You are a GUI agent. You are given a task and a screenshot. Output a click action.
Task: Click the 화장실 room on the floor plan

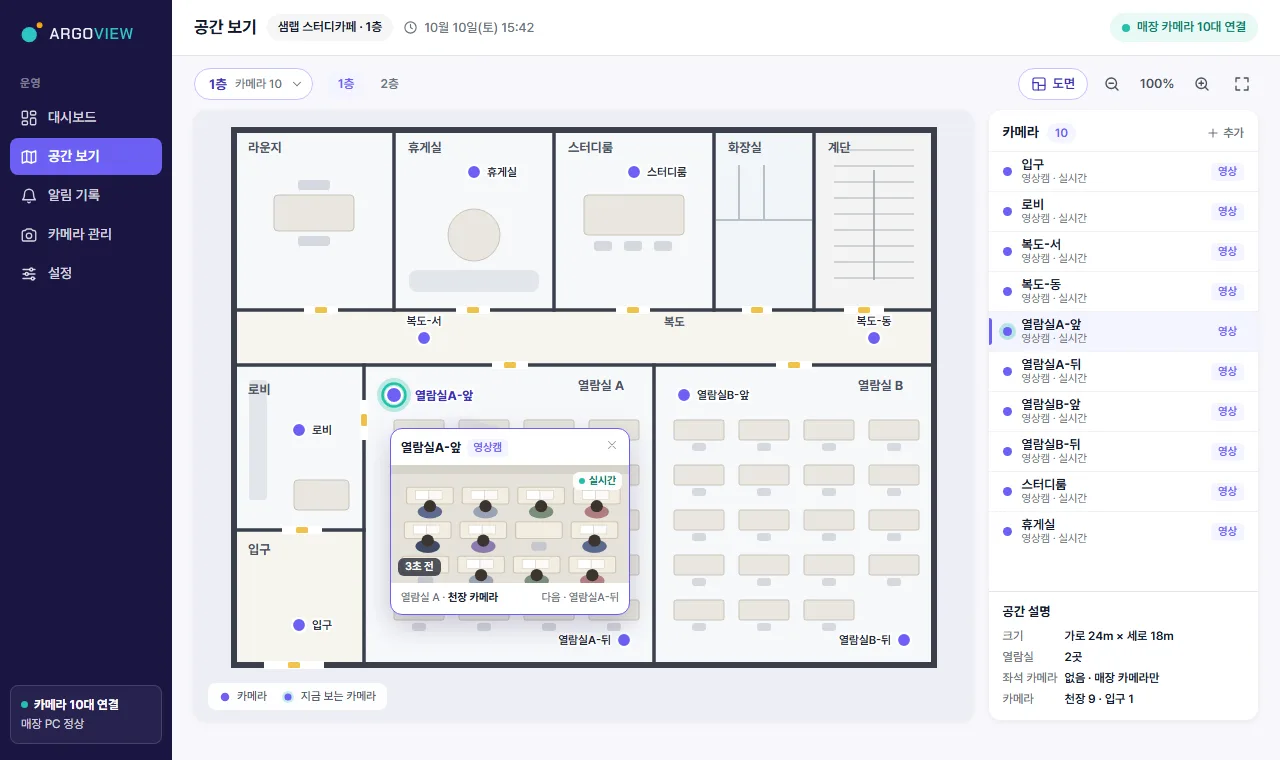(763, 220)
